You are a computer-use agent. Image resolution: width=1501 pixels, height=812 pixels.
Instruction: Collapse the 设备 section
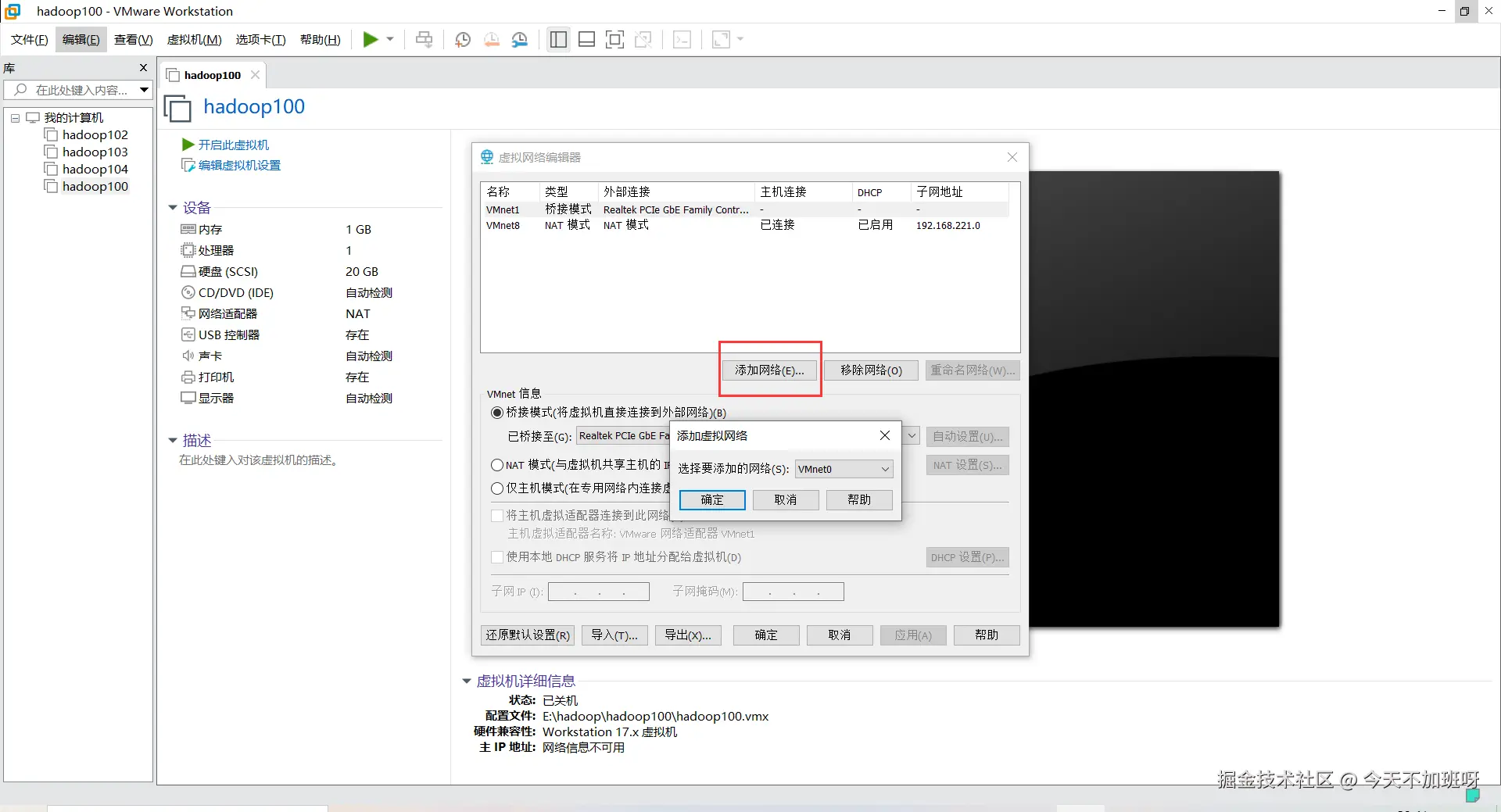pyautogui.click(x=173, y=208)
